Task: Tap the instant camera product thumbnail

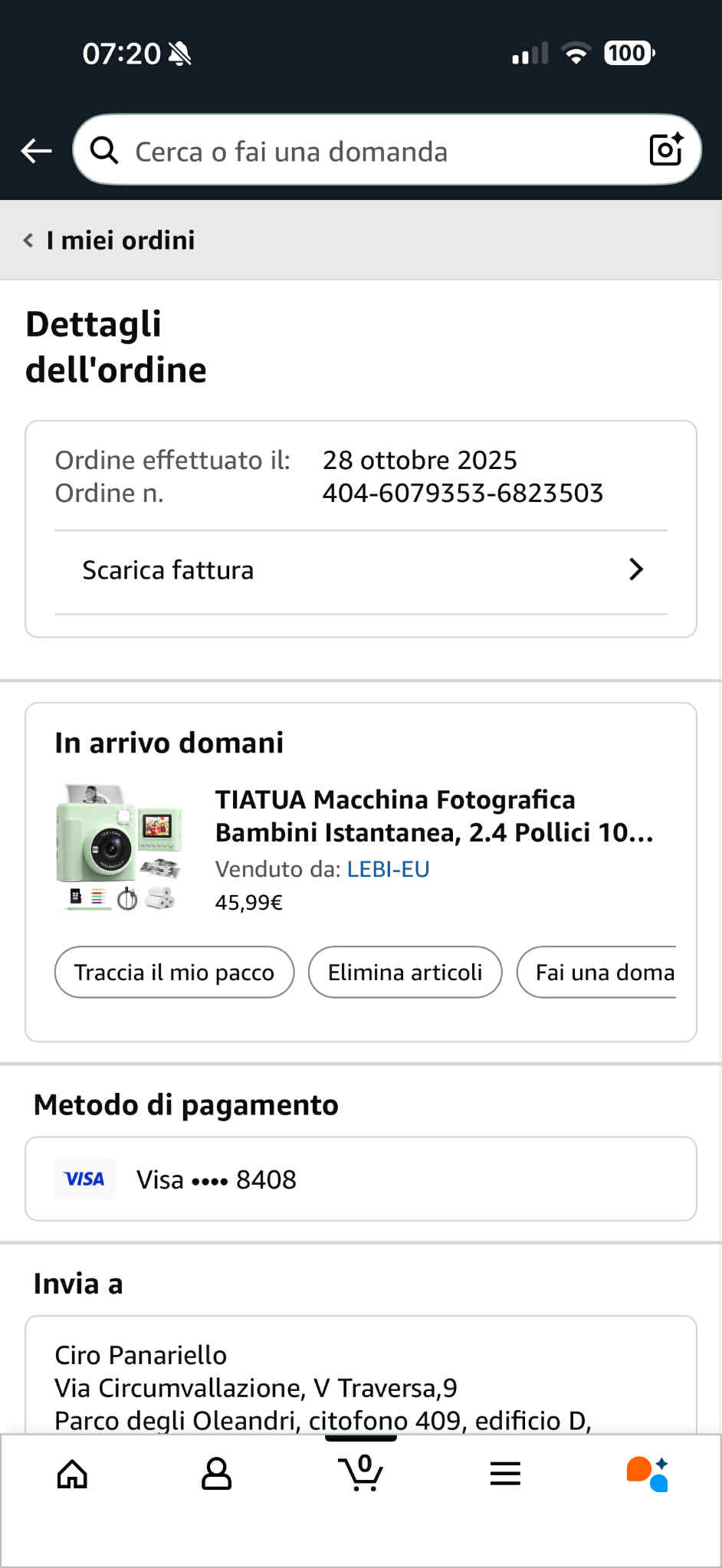Action: coord(120,847)
